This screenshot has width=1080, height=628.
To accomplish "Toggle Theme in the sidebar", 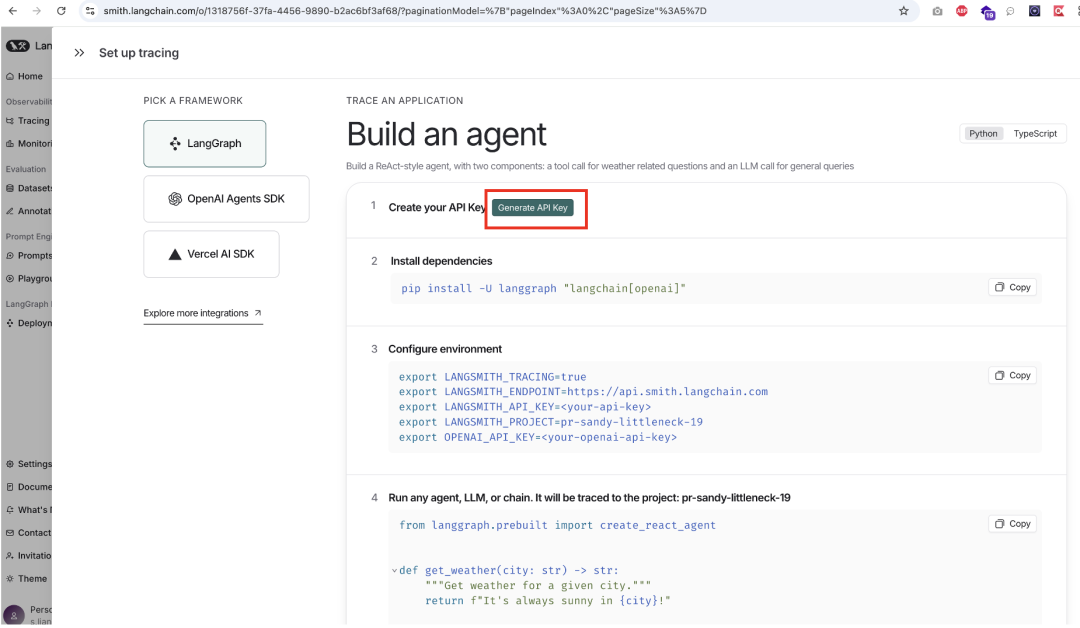I will 26,578.
